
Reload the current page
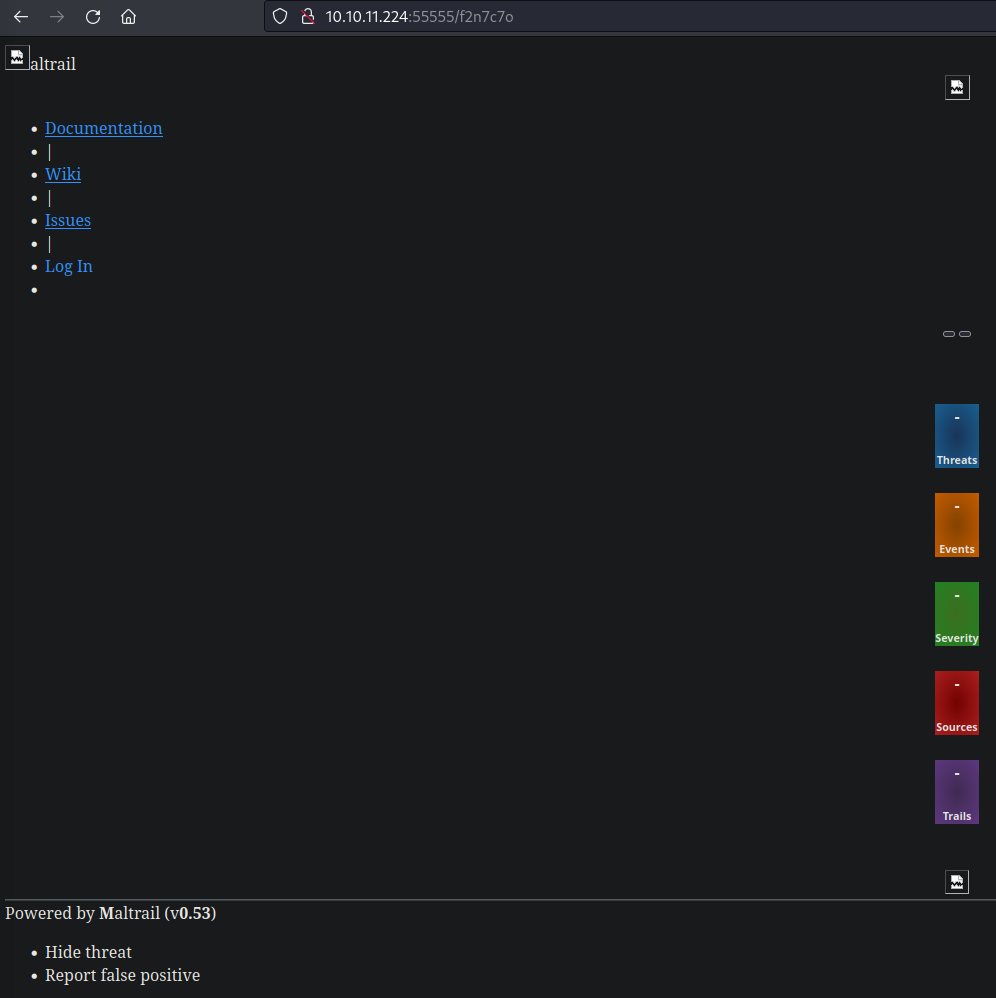93,17
